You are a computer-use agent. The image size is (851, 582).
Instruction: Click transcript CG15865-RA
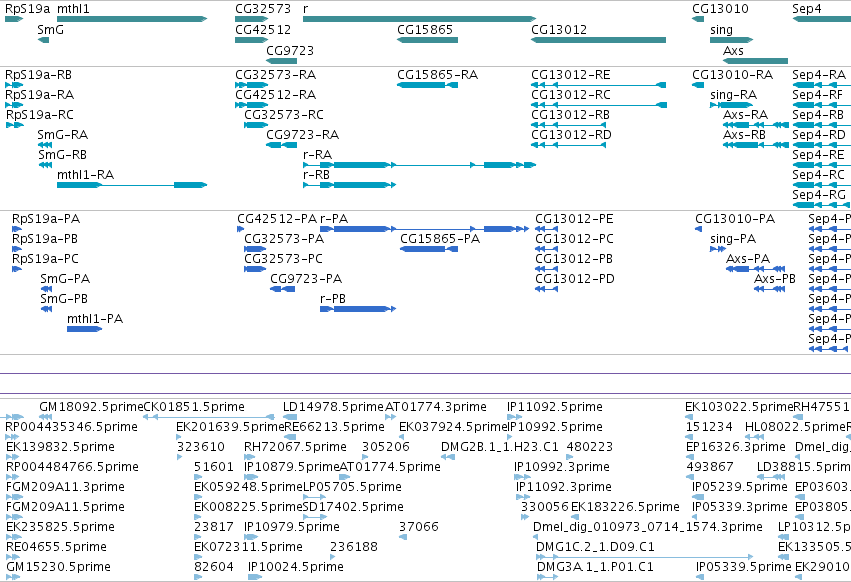(437, 75)
